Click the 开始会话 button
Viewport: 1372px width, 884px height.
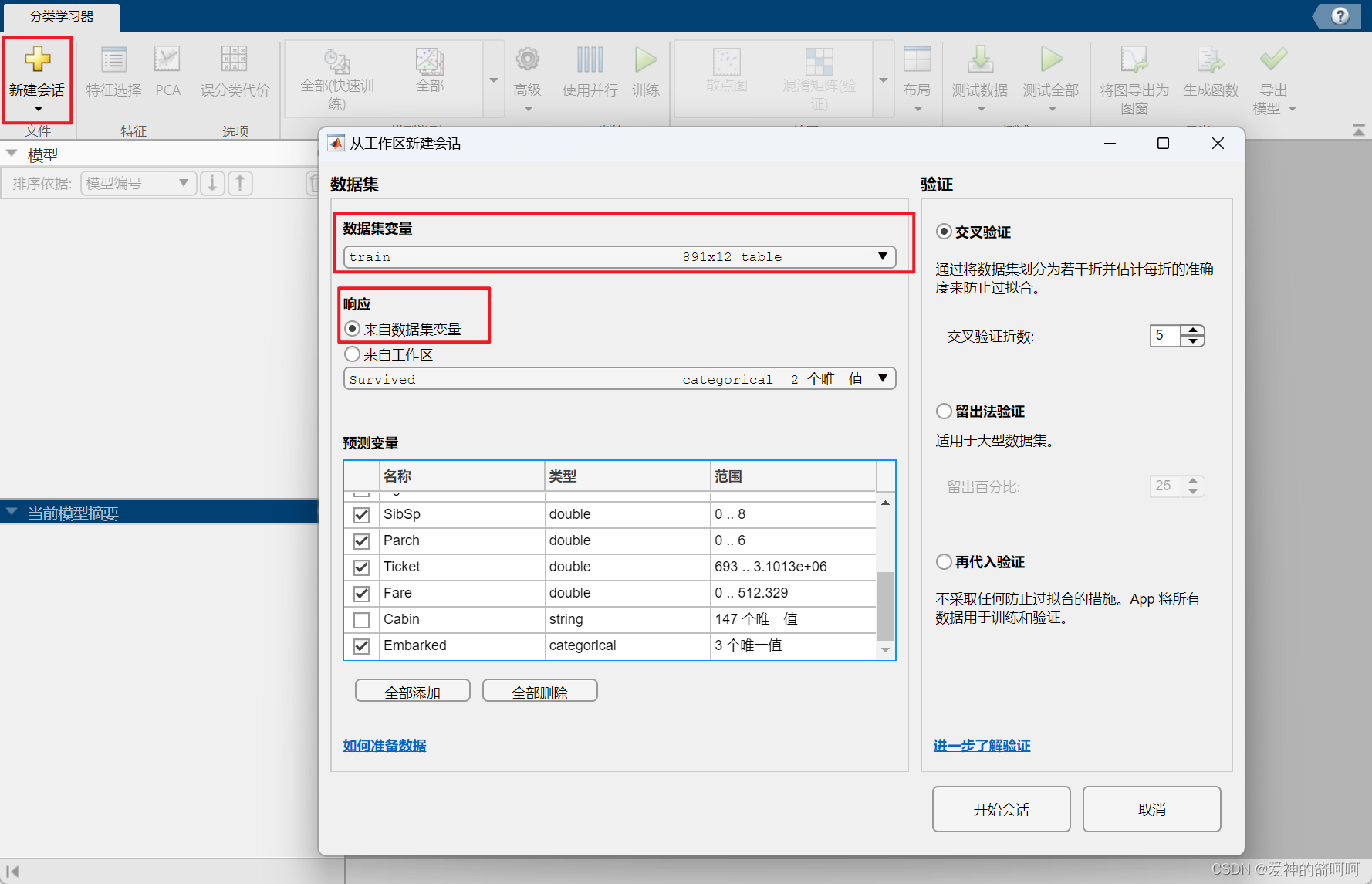(x=1001, y=809)
